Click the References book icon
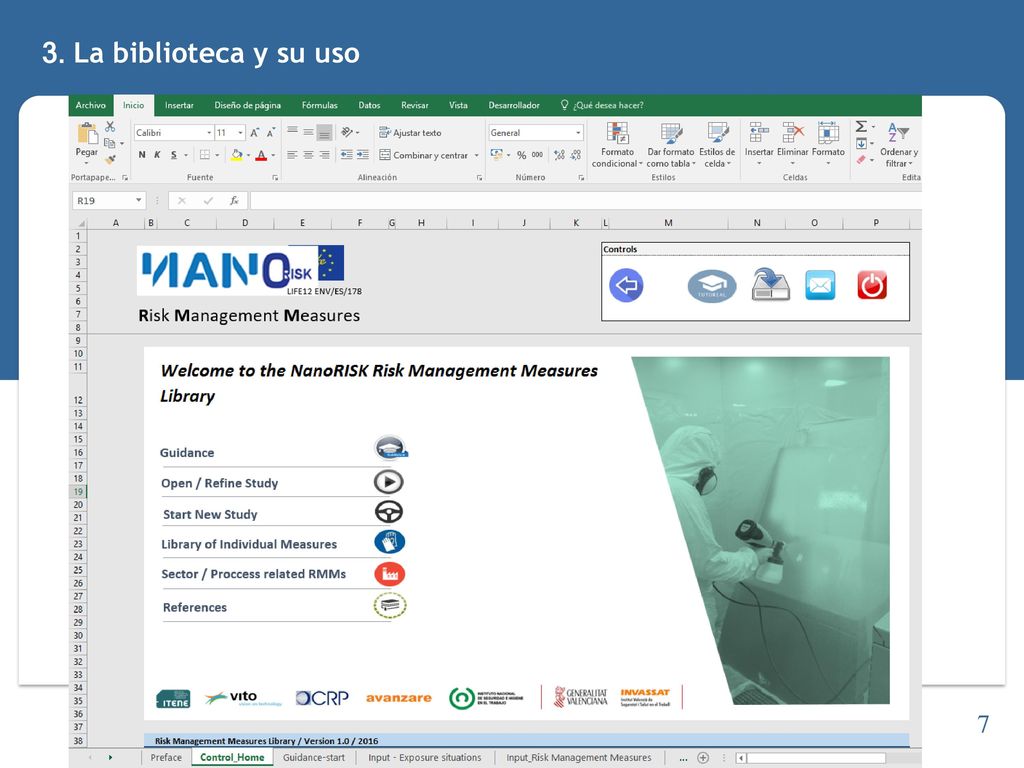This screenshot has height=768, width=1024. pos(390,605)
